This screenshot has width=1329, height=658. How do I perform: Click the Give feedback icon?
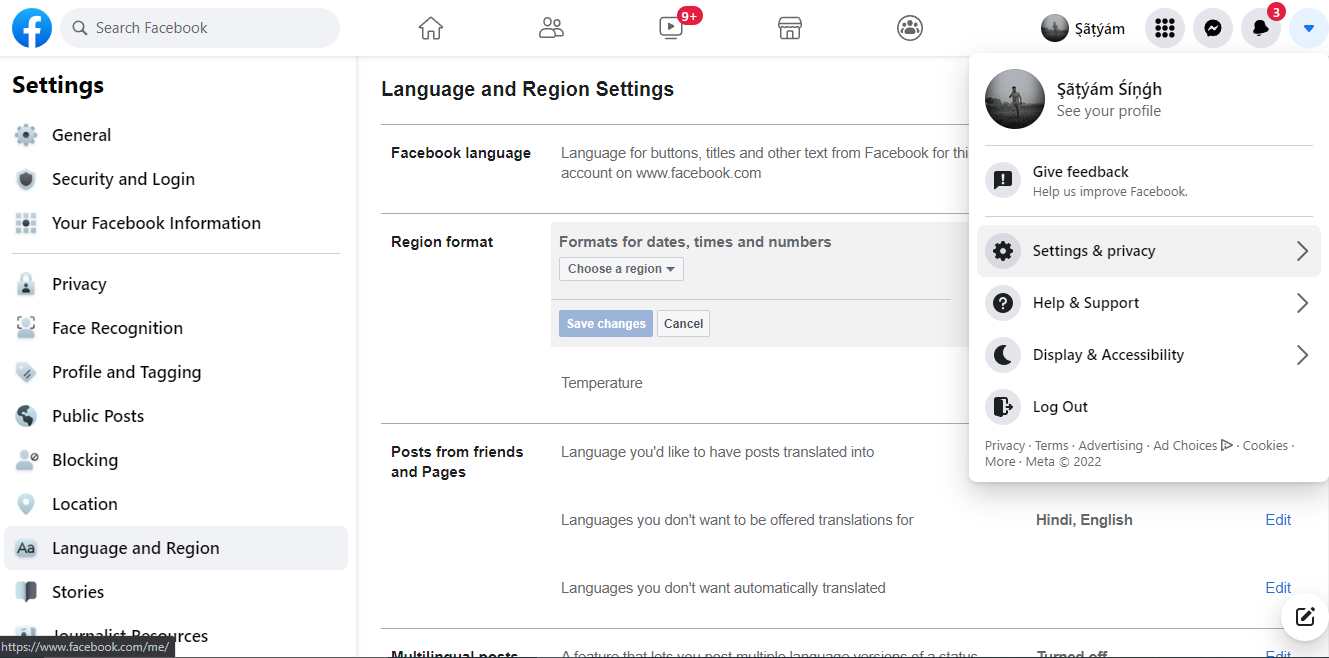coord(1003,181)
